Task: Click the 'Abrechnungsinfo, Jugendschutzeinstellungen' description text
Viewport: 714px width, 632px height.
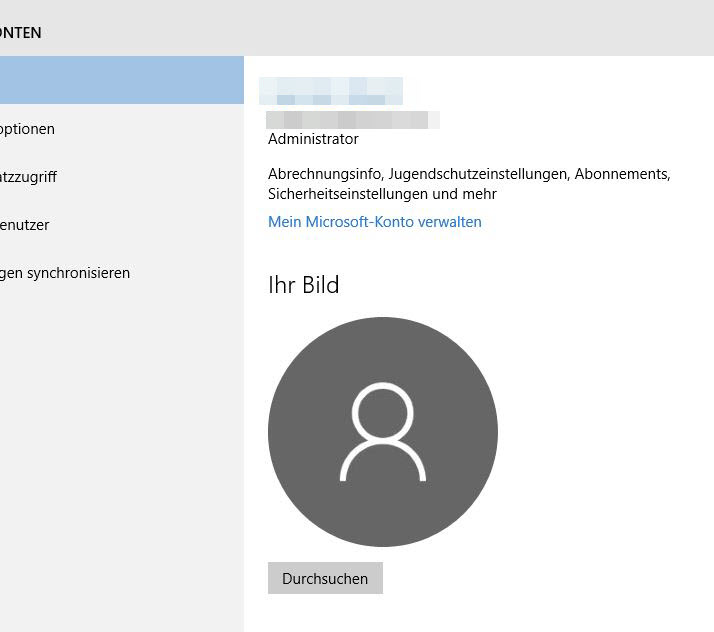Action: tap(469, 184)
